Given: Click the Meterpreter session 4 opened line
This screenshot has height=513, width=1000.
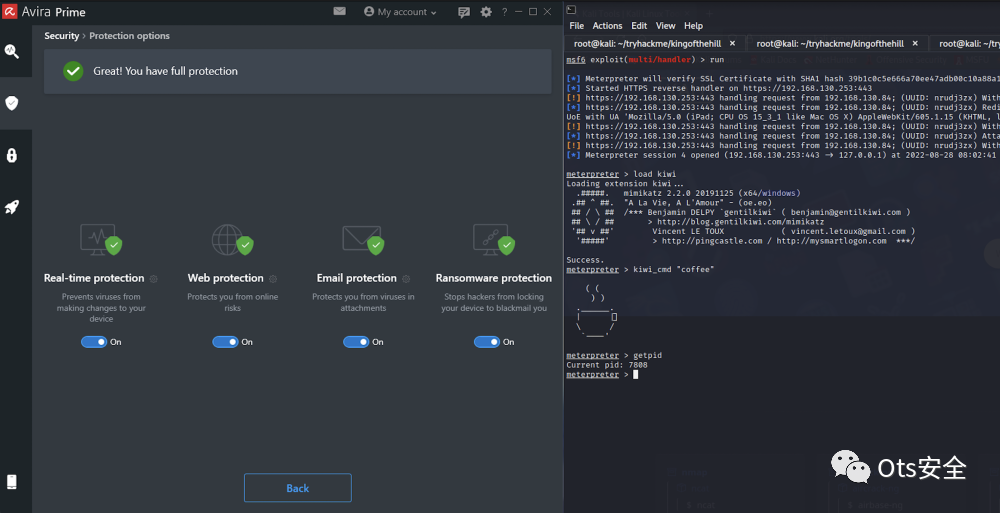Looking at the screenshot, I should click(783, 155).
